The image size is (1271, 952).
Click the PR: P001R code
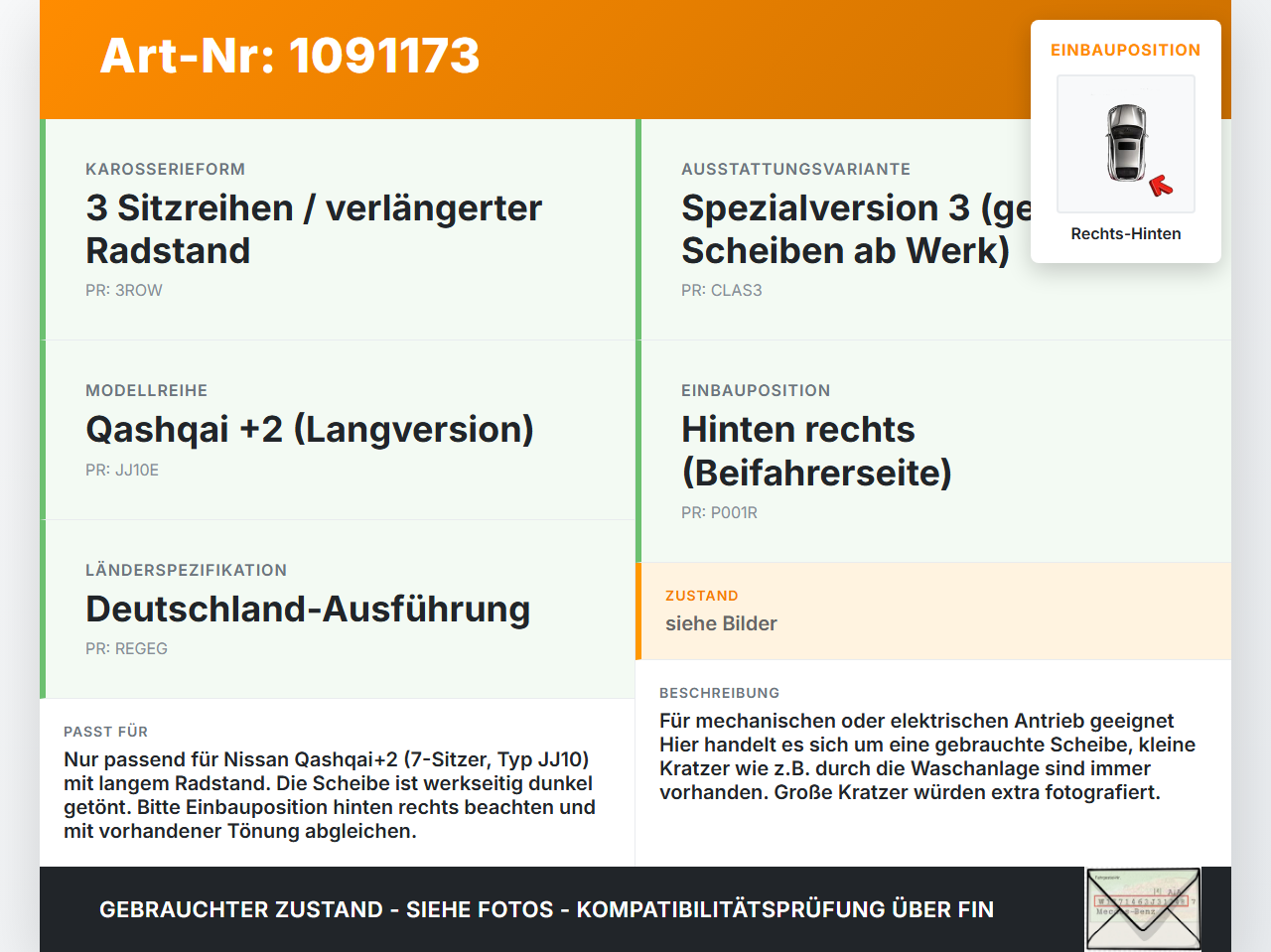point(719,512)
